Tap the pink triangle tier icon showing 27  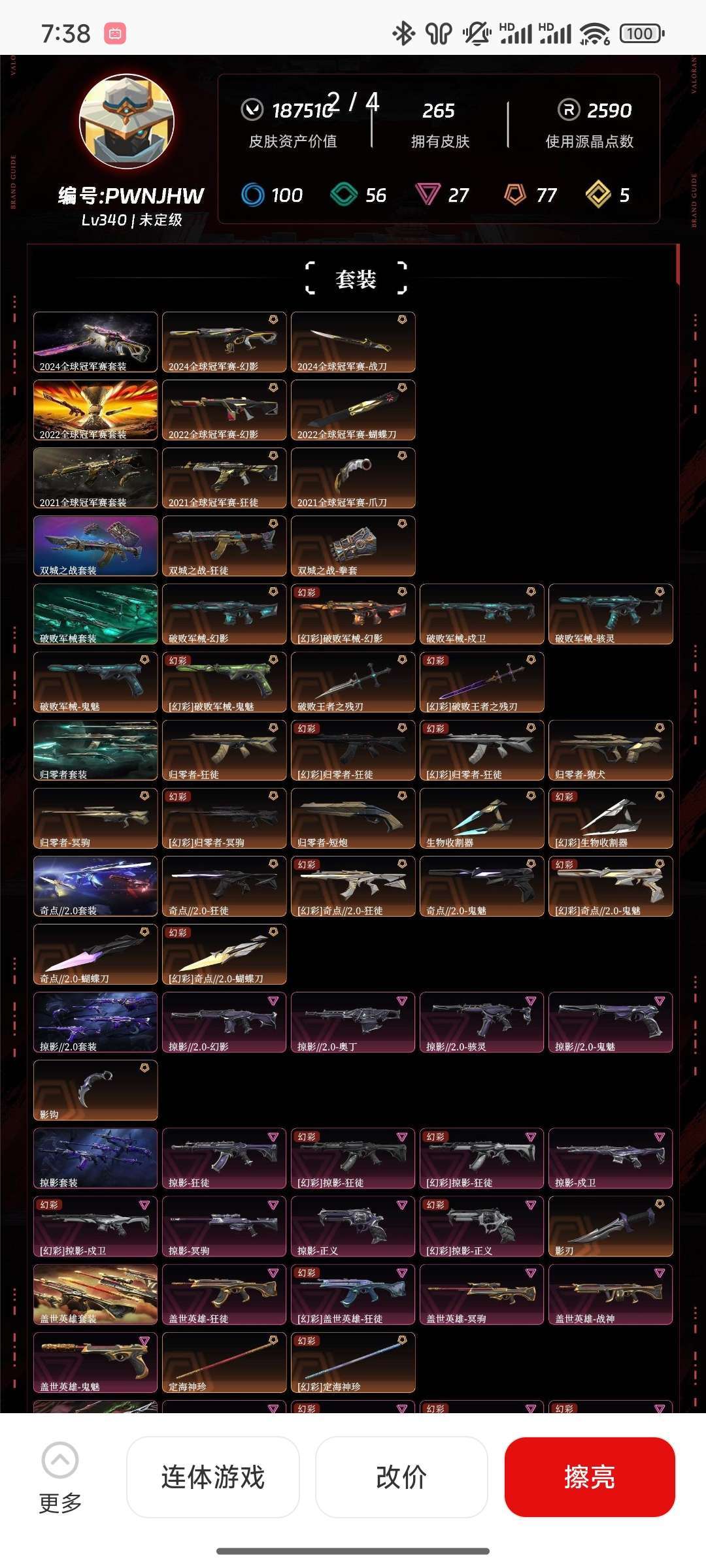point(428,195)
